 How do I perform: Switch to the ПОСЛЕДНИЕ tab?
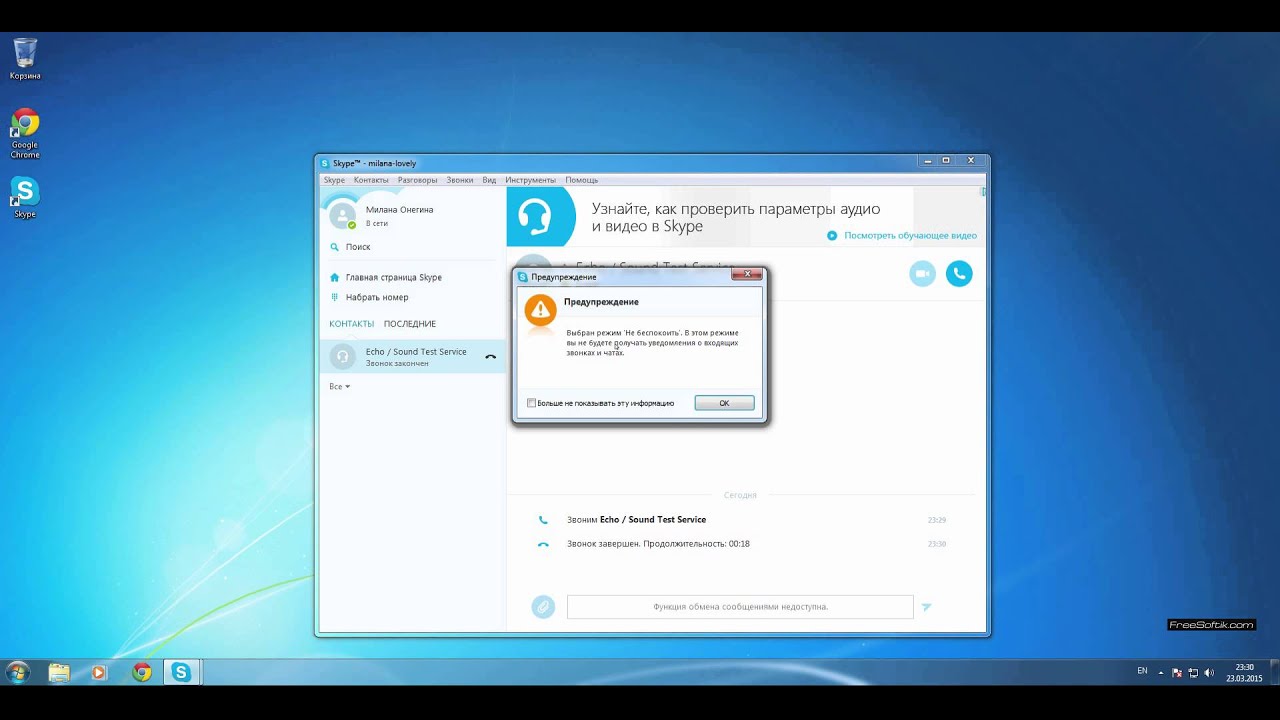click(x=410, y=324)
